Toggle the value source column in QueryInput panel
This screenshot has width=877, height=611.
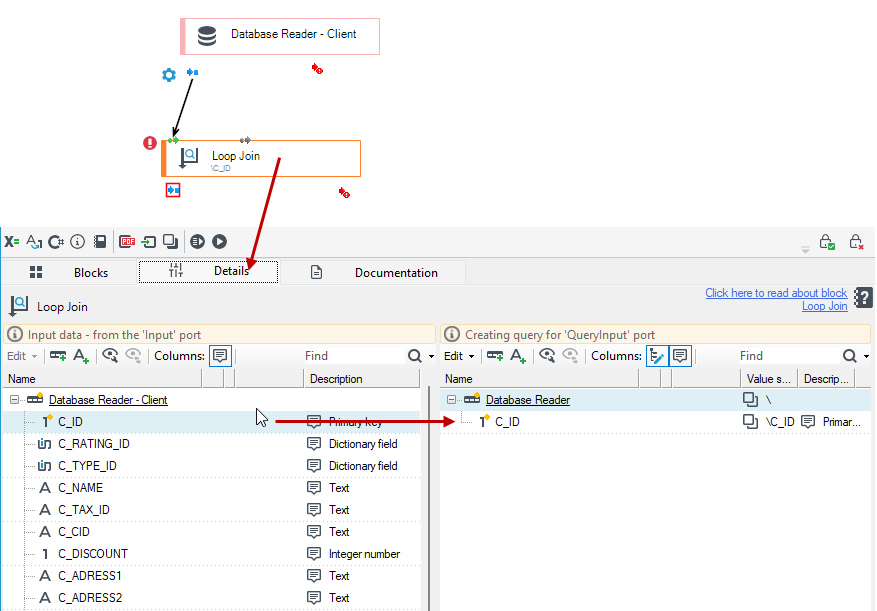point(657,356)
